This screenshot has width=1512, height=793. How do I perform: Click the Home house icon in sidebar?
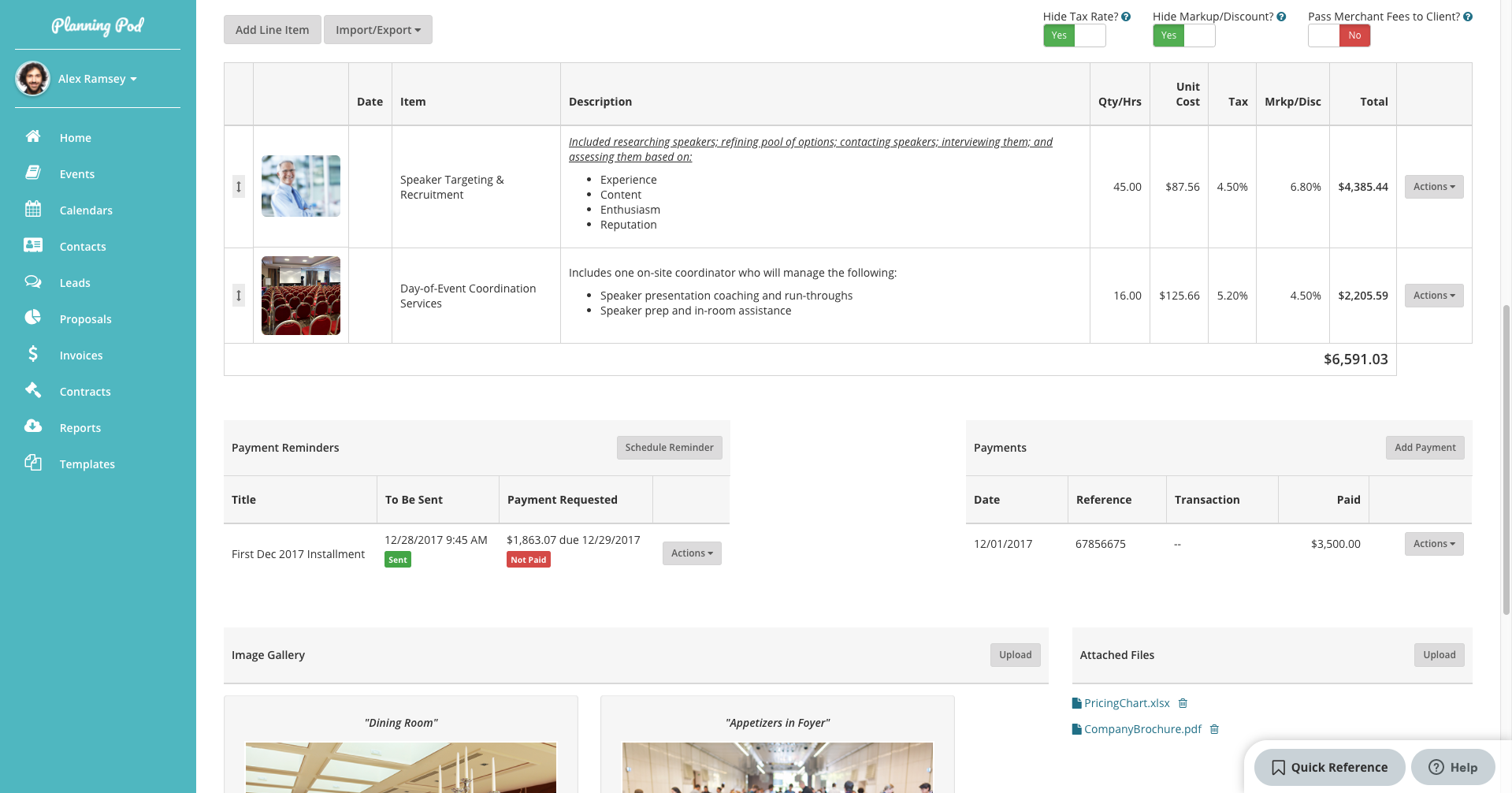tap(33, 137)
